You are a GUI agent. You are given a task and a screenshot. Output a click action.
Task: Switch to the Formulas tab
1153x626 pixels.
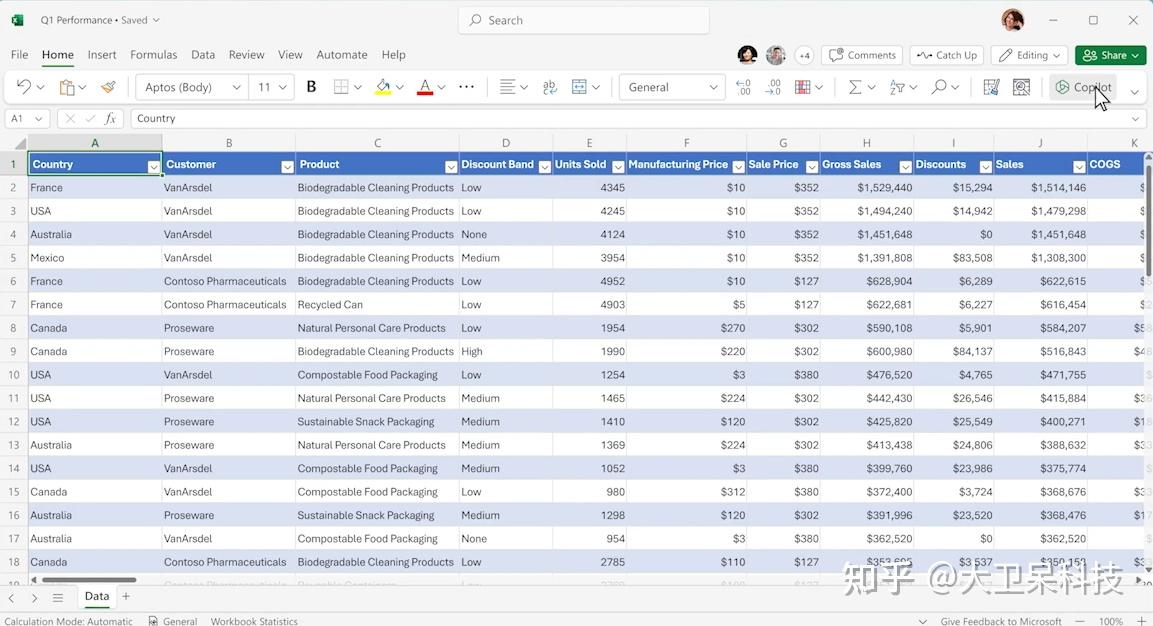pos(154,54)
